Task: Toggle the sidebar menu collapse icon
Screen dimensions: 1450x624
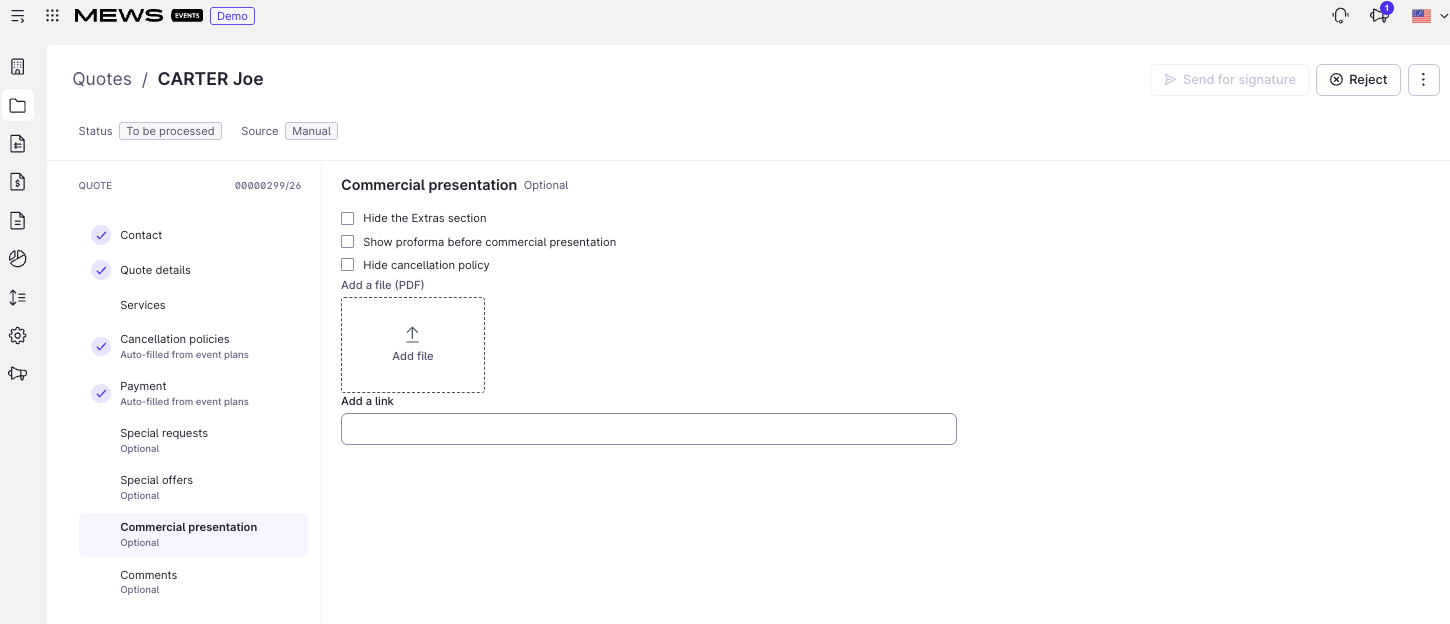Action: (x=18, y=16)
